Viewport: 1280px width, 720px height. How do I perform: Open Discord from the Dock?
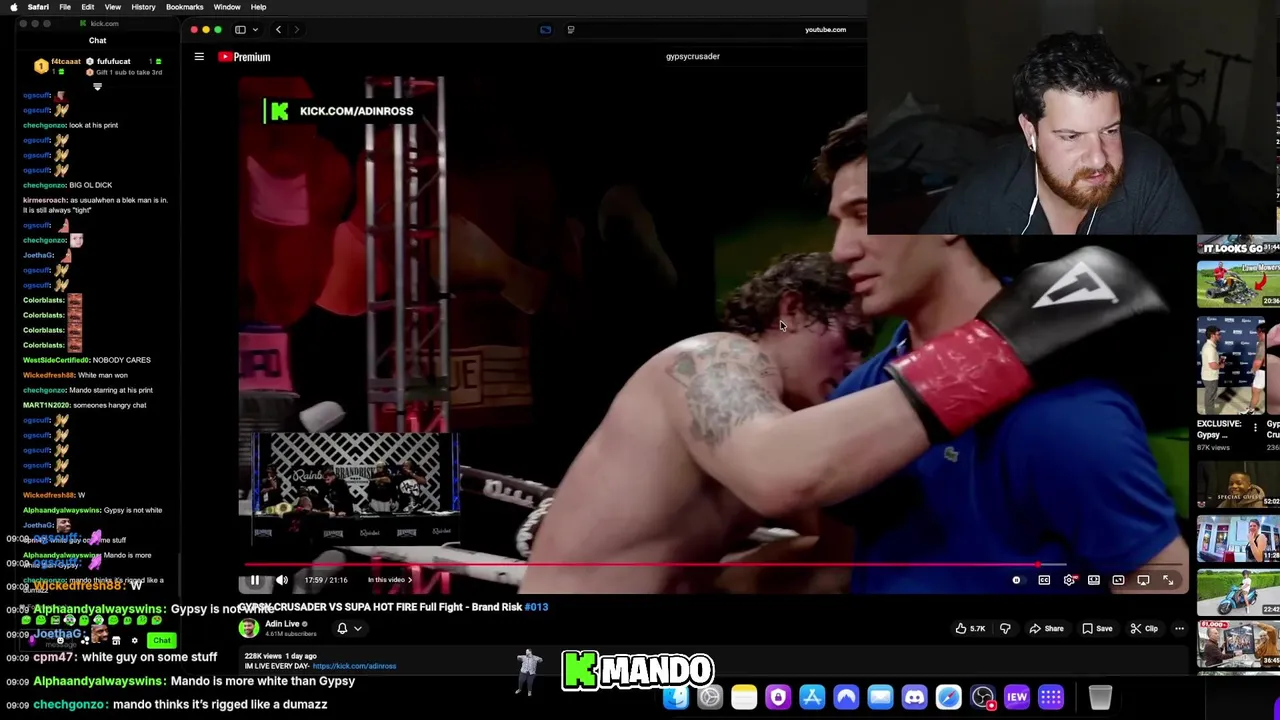[x=914, y=697]
